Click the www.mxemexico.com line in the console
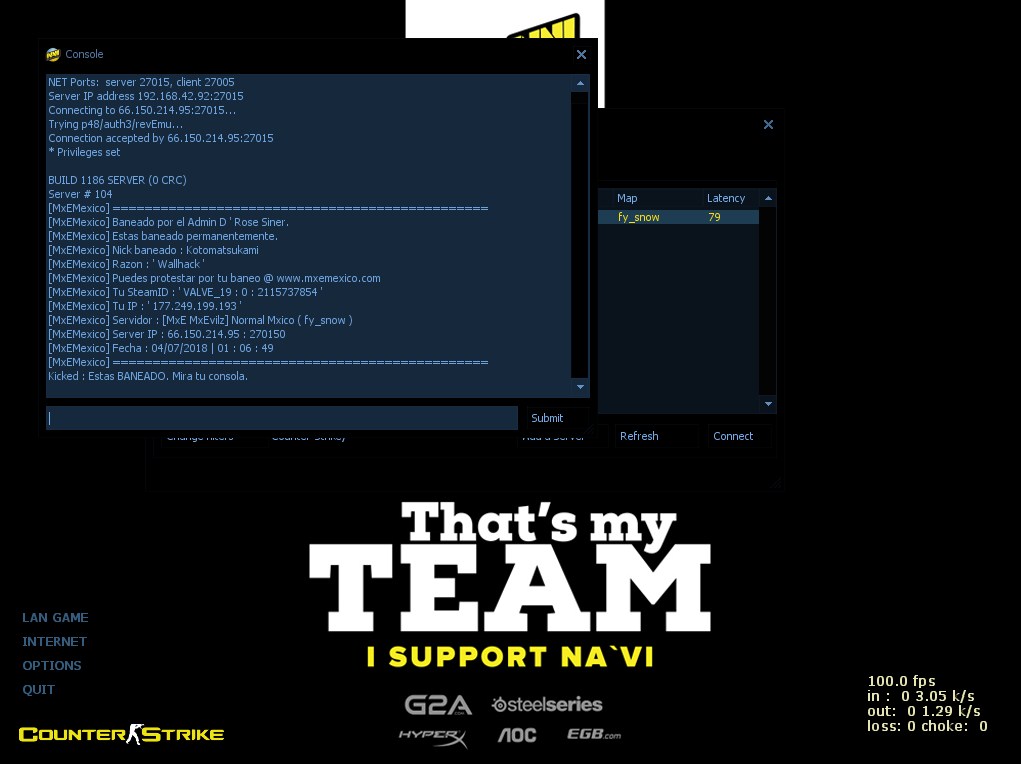The image size is (1021, 764). [214, 278]
